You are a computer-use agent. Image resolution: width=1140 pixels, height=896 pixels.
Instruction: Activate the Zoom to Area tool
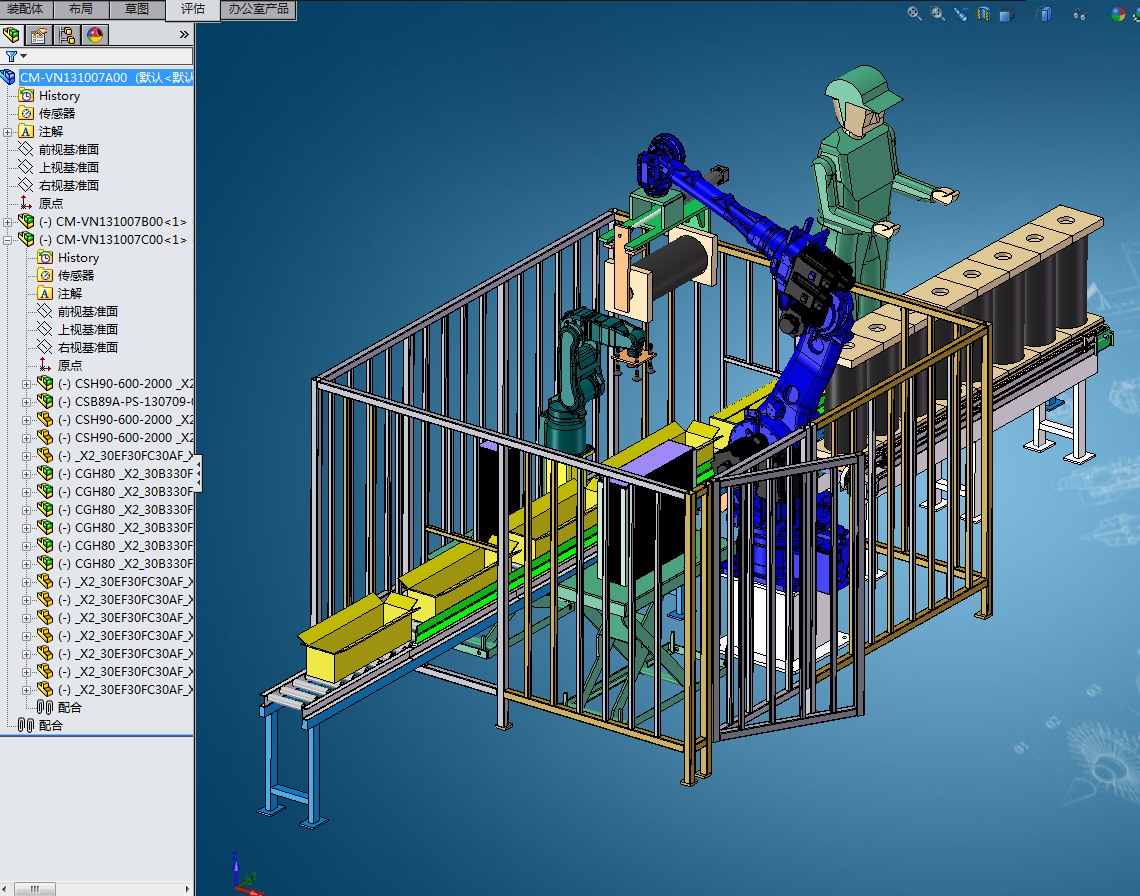(x=938, y=13)
